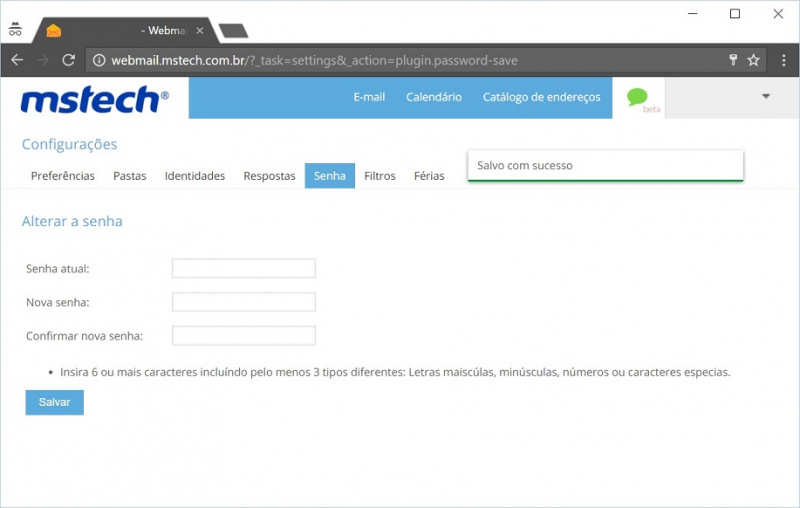The height and width of the screenshot is (508, 800).
Task: Click the browser back arrow
Action: click(17, 60)
